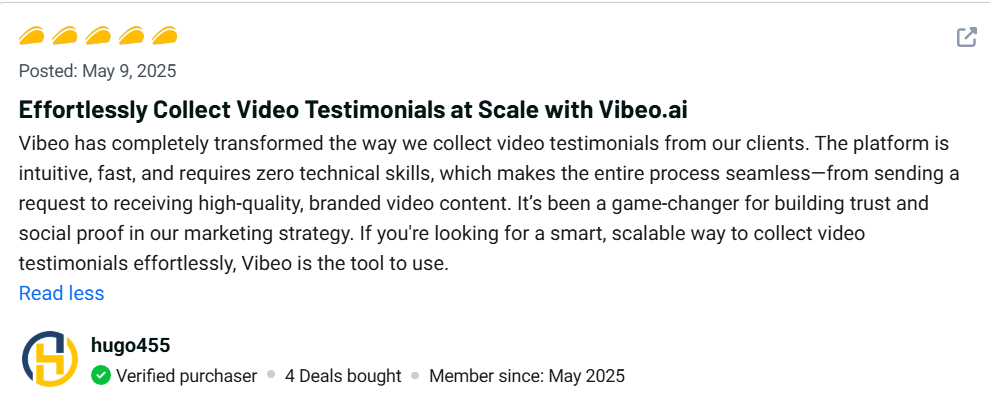This screenshot has width=990, height=404.
Task: Click the word Vibeo starting the review
Action: (x=44, y=143)
